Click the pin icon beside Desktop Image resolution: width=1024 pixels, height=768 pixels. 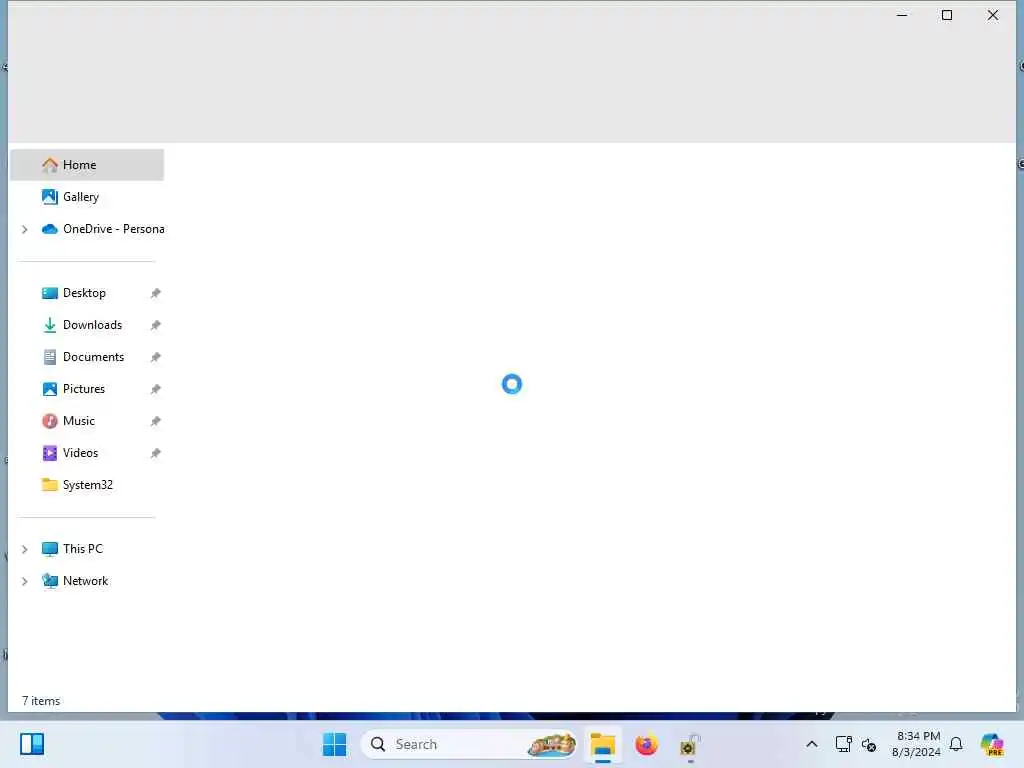[155, 293]
